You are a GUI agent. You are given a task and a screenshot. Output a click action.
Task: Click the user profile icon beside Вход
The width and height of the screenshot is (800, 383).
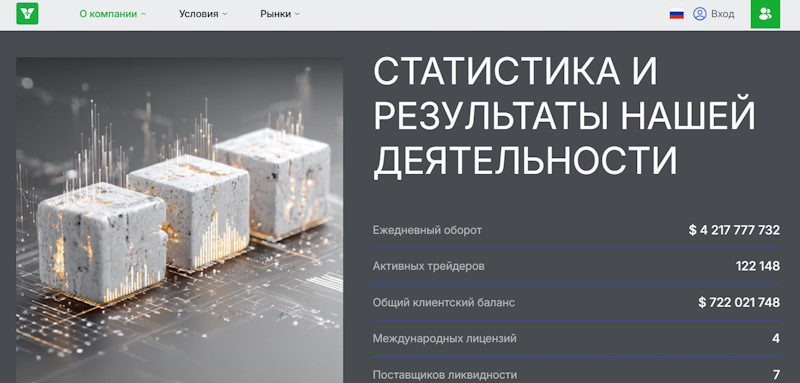[x=699, y=14]
